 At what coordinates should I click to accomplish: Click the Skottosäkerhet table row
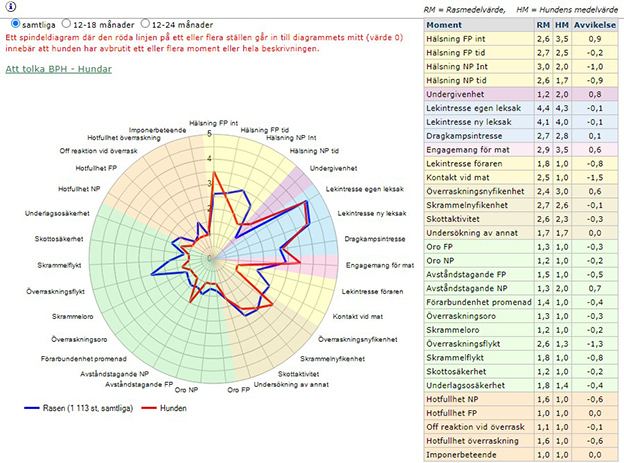coord(521,372)
